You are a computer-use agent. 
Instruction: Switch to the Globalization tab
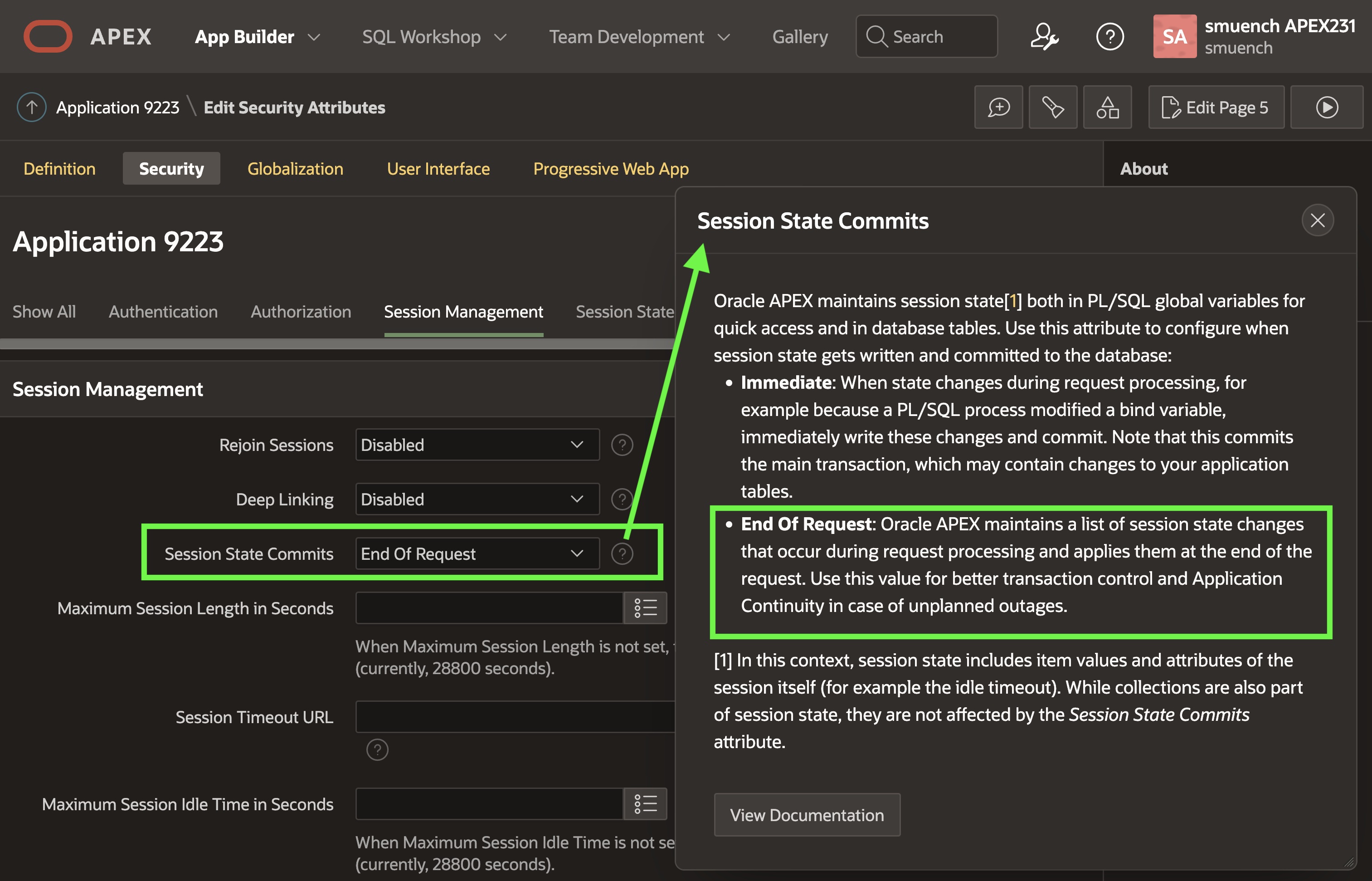(295, 169)
